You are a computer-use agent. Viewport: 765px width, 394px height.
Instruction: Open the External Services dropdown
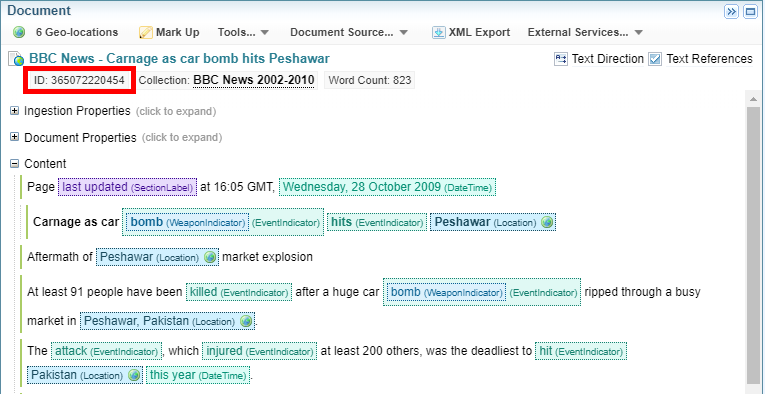tap(585, 33)
